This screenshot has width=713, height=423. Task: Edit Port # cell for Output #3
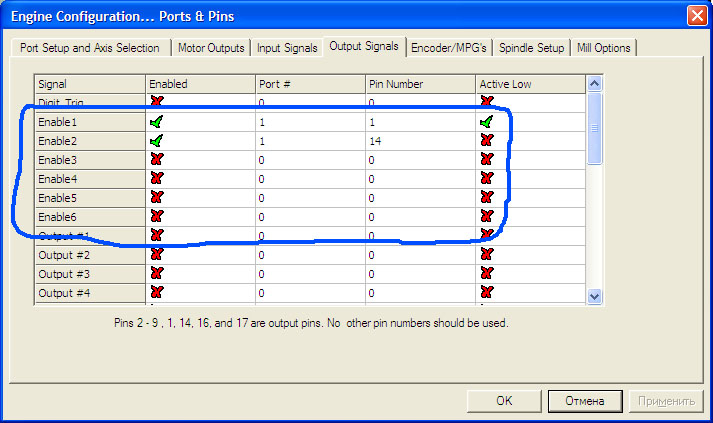[311, 274]
